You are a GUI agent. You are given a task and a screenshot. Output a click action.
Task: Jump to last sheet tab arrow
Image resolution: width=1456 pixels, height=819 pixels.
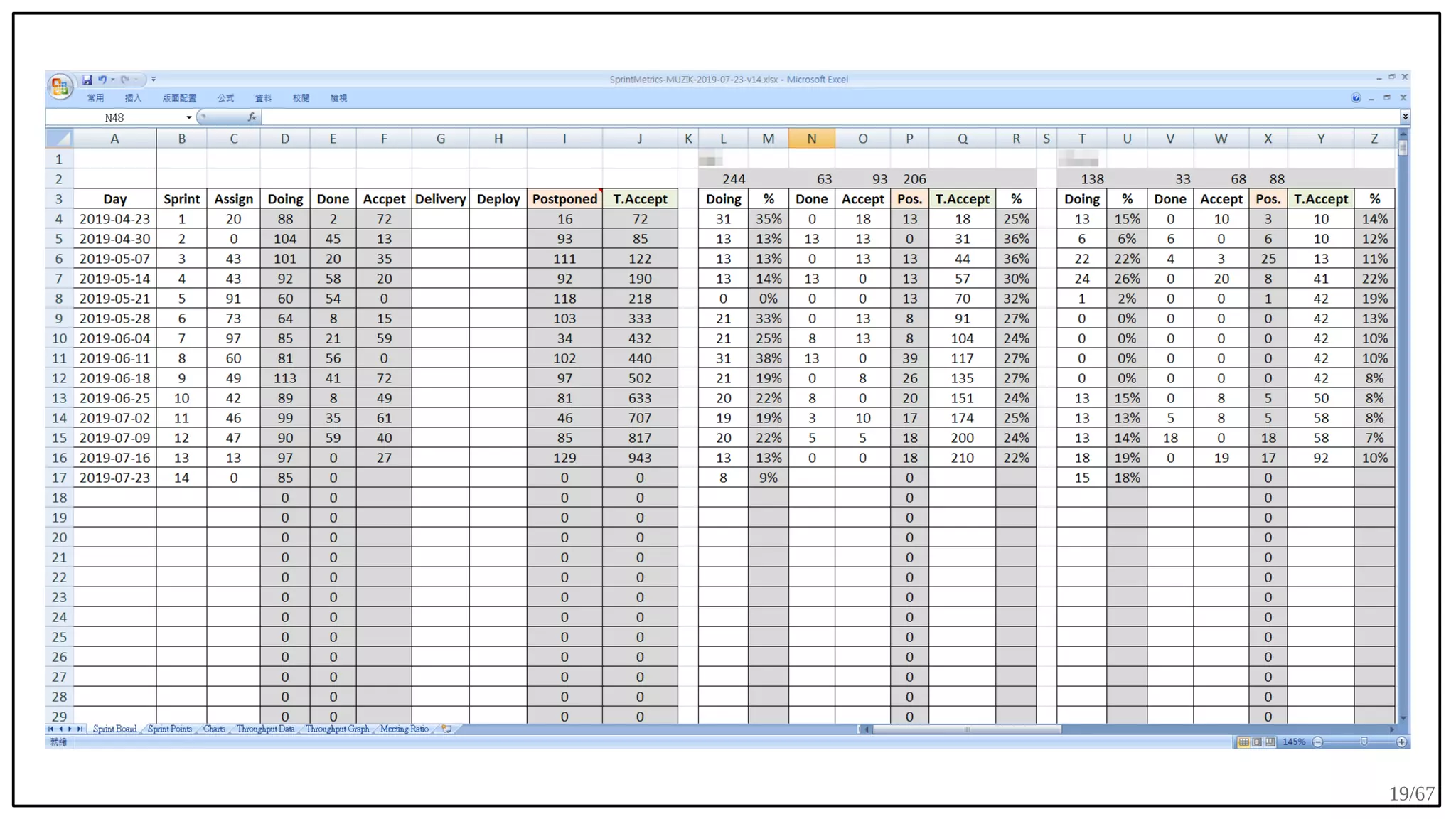click(80, 729)
